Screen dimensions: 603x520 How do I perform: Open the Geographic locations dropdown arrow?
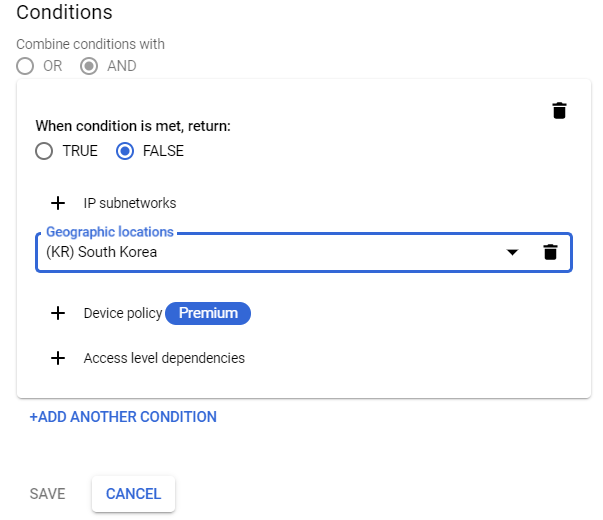coord(512,252)
